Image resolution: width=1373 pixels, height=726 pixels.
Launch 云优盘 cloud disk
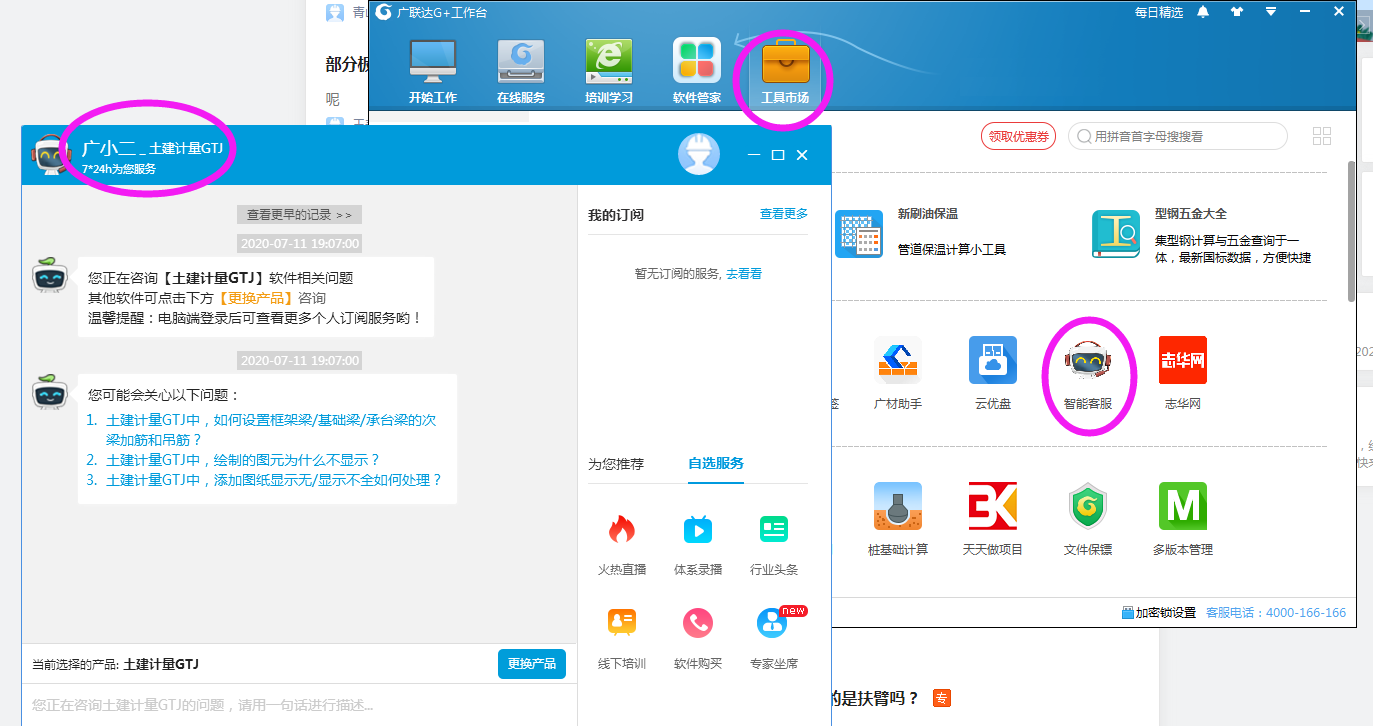[x=993, y=373]
